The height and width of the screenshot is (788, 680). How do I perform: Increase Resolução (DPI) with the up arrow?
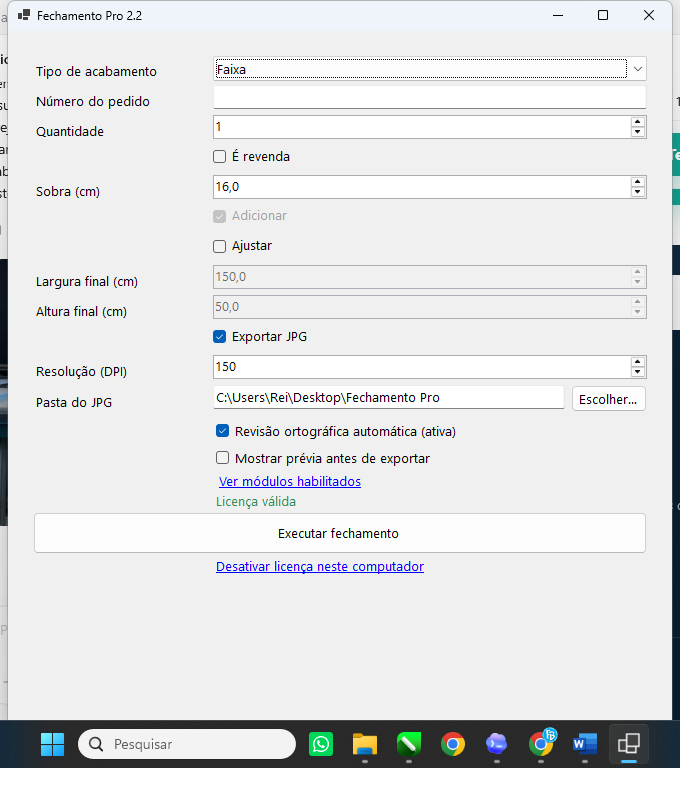click(x=637, y=362)
